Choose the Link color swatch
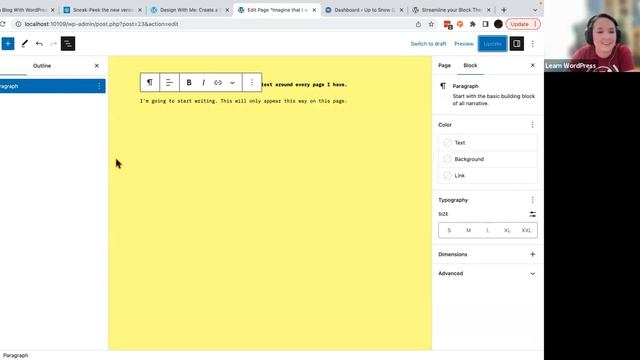 tap(488, 176)
